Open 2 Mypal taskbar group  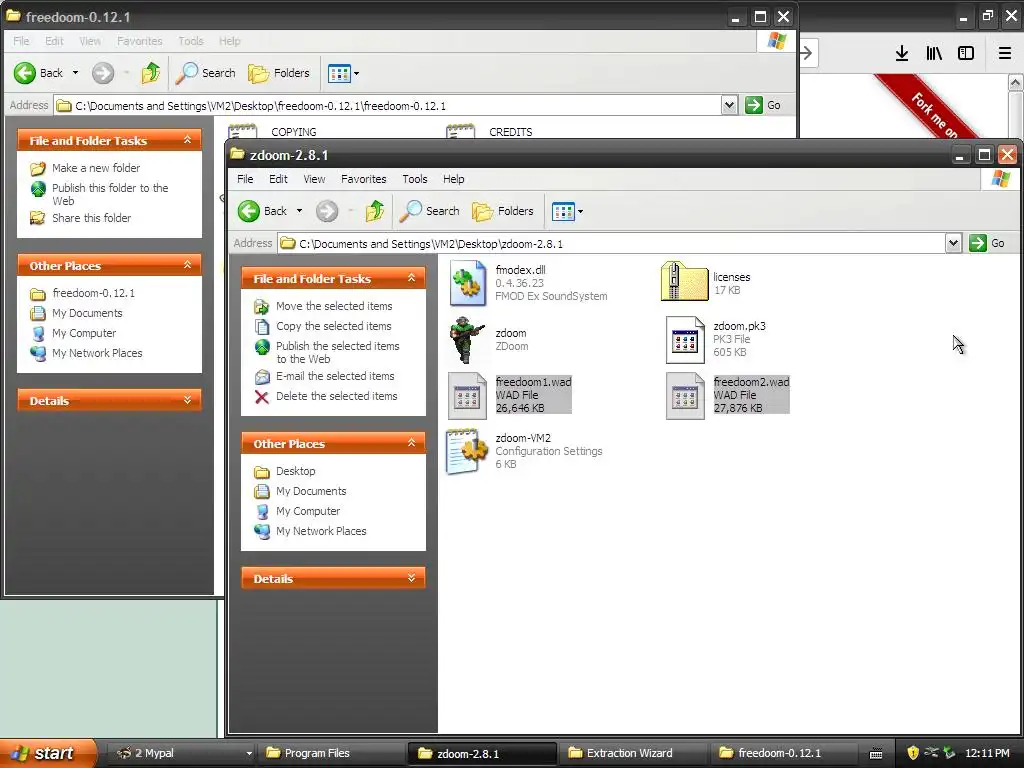[182, 753]
